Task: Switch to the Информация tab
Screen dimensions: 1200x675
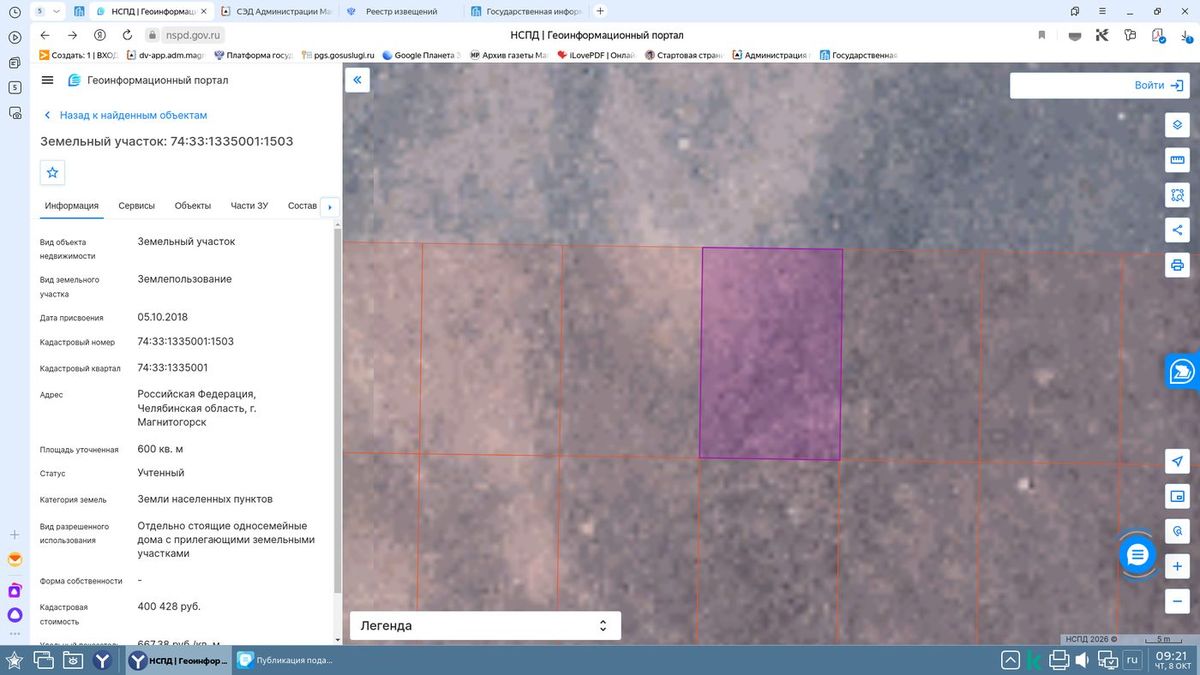Action: 72,206
